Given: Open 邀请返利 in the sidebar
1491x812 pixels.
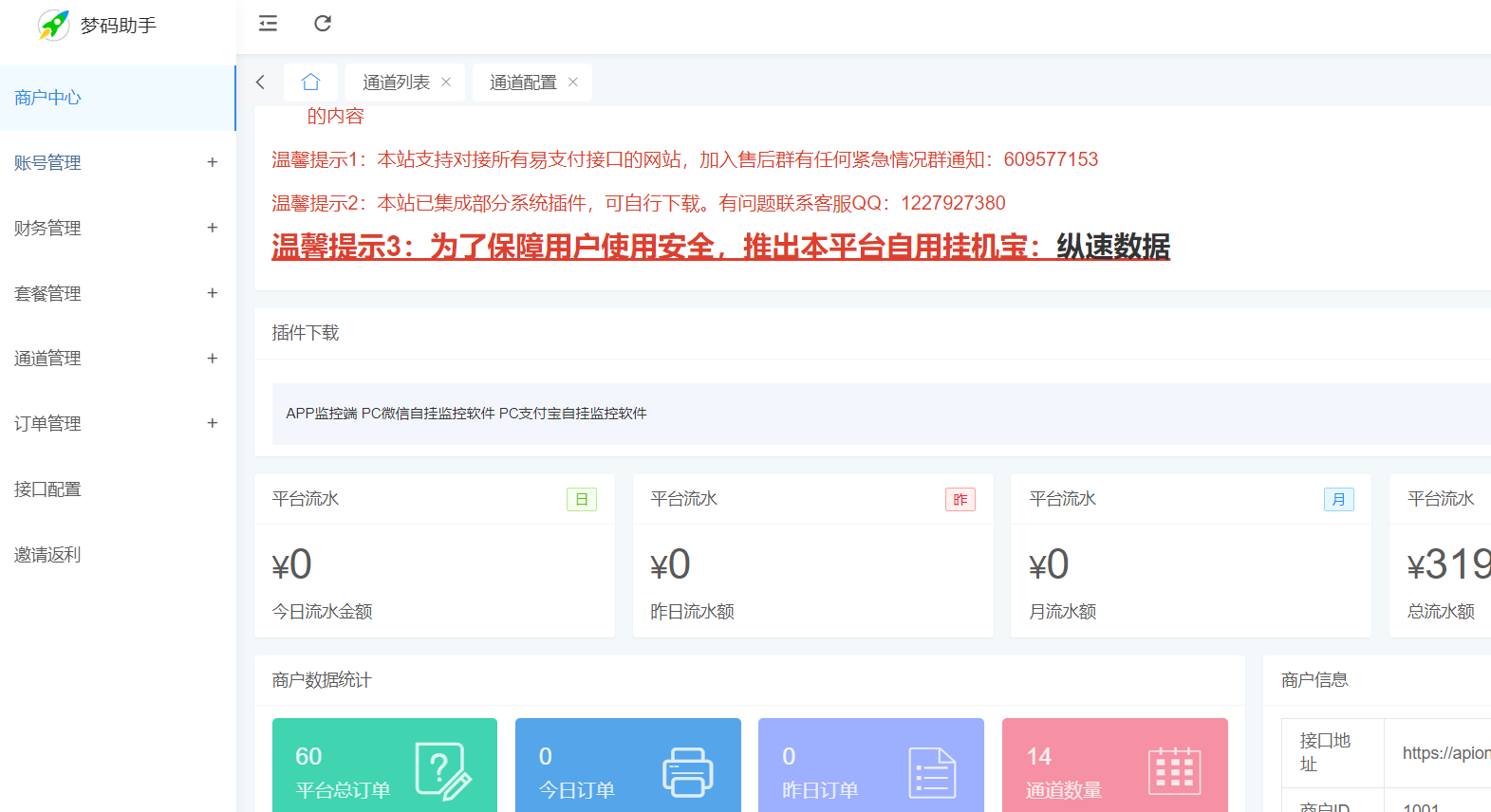Looking at the screenshot, I should pyautogui.click(x=47, y=555).
